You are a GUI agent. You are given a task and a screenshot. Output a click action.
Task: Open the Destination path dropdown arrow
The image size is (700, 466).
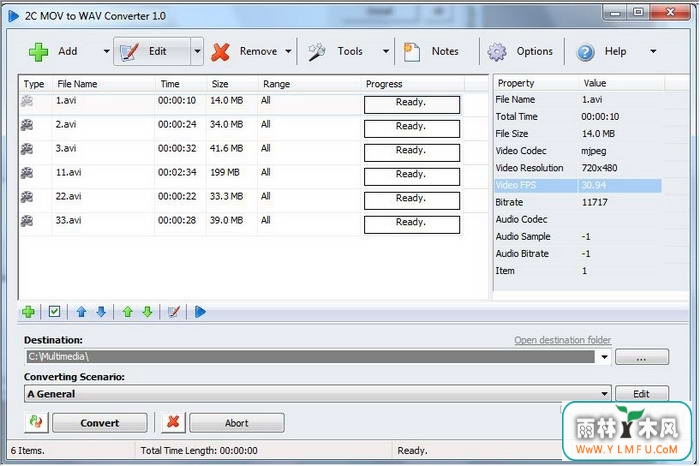(x=604, y=357)
